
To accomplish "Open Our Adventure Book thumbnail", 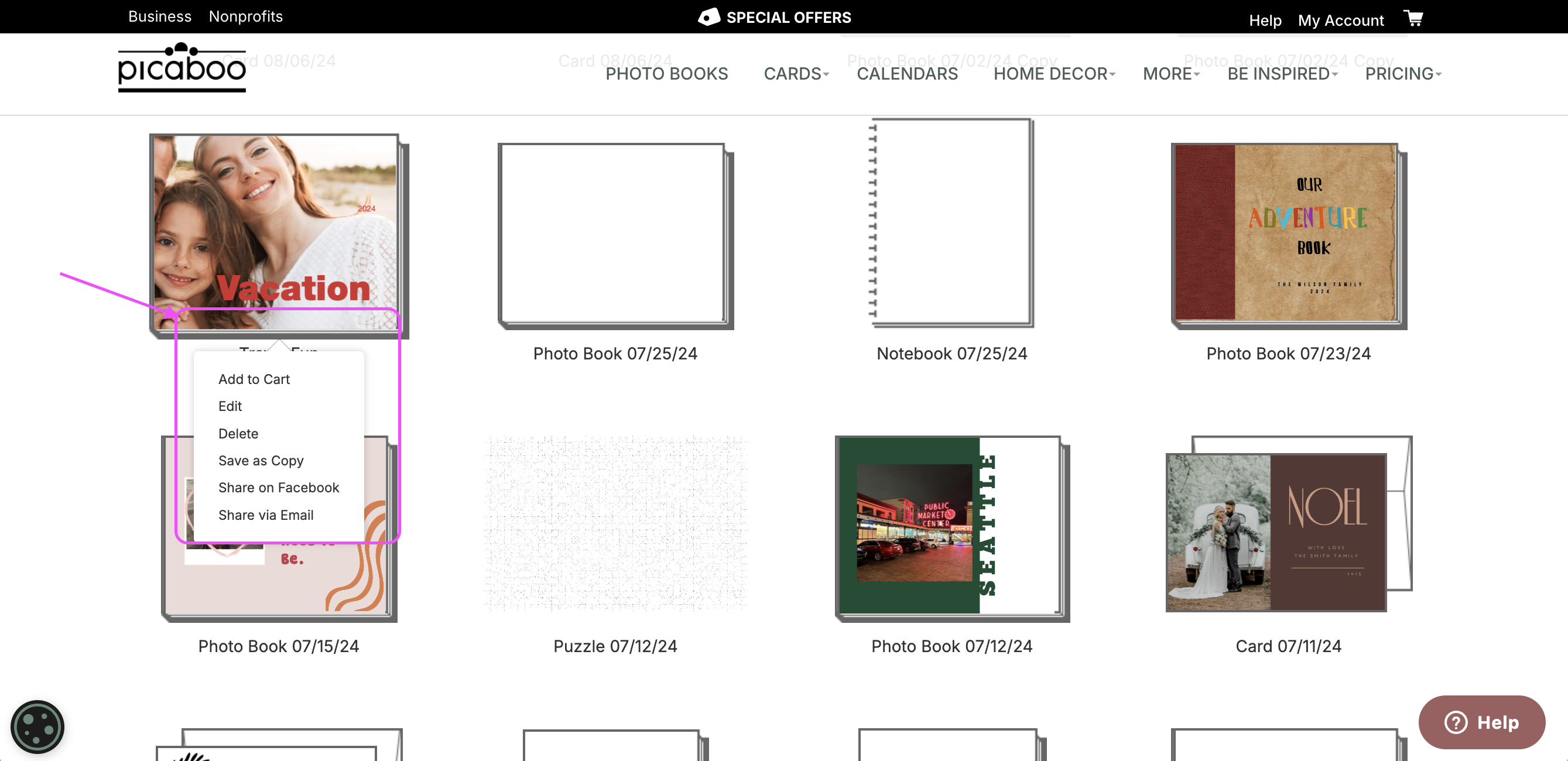I will pyautogui.click(x=1289, y=236).
